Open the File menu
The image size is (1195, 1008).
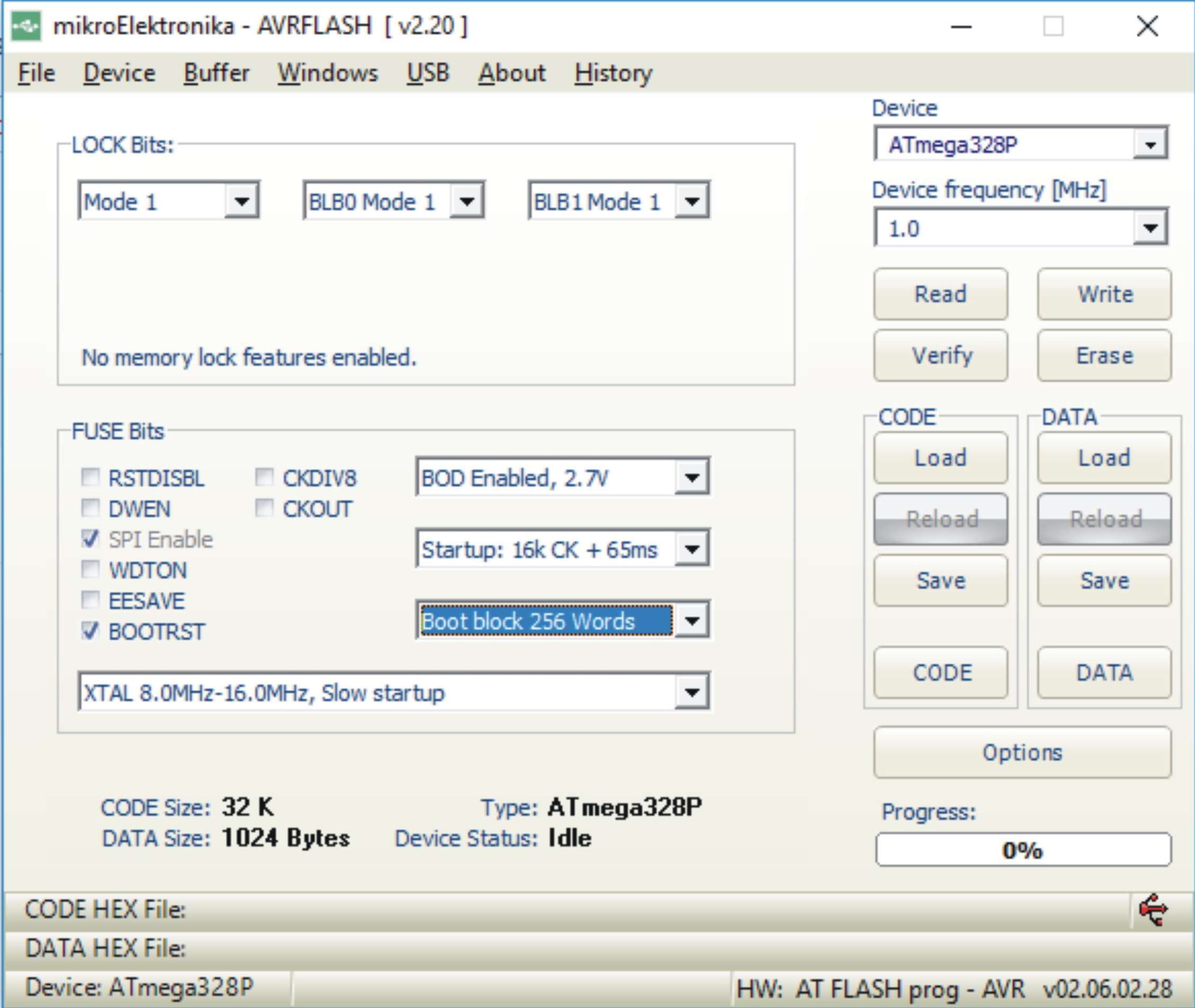pyautogui.click(x=37, y=73)
